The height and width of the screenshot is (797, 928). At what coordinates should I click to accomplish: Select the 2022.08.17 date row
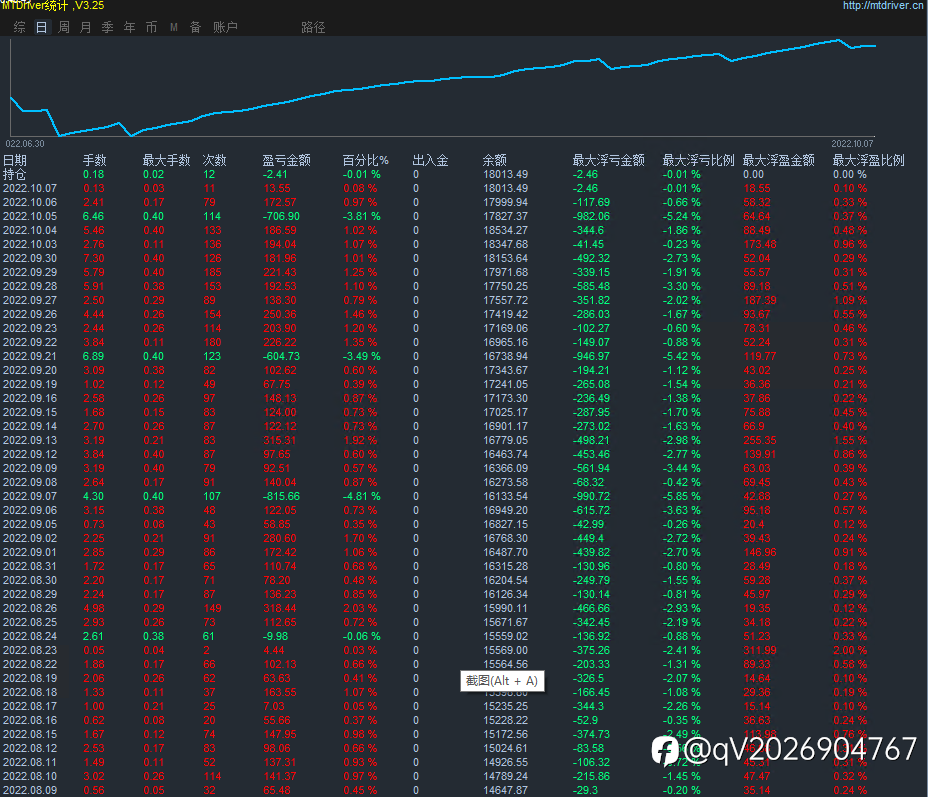(30, 706)
